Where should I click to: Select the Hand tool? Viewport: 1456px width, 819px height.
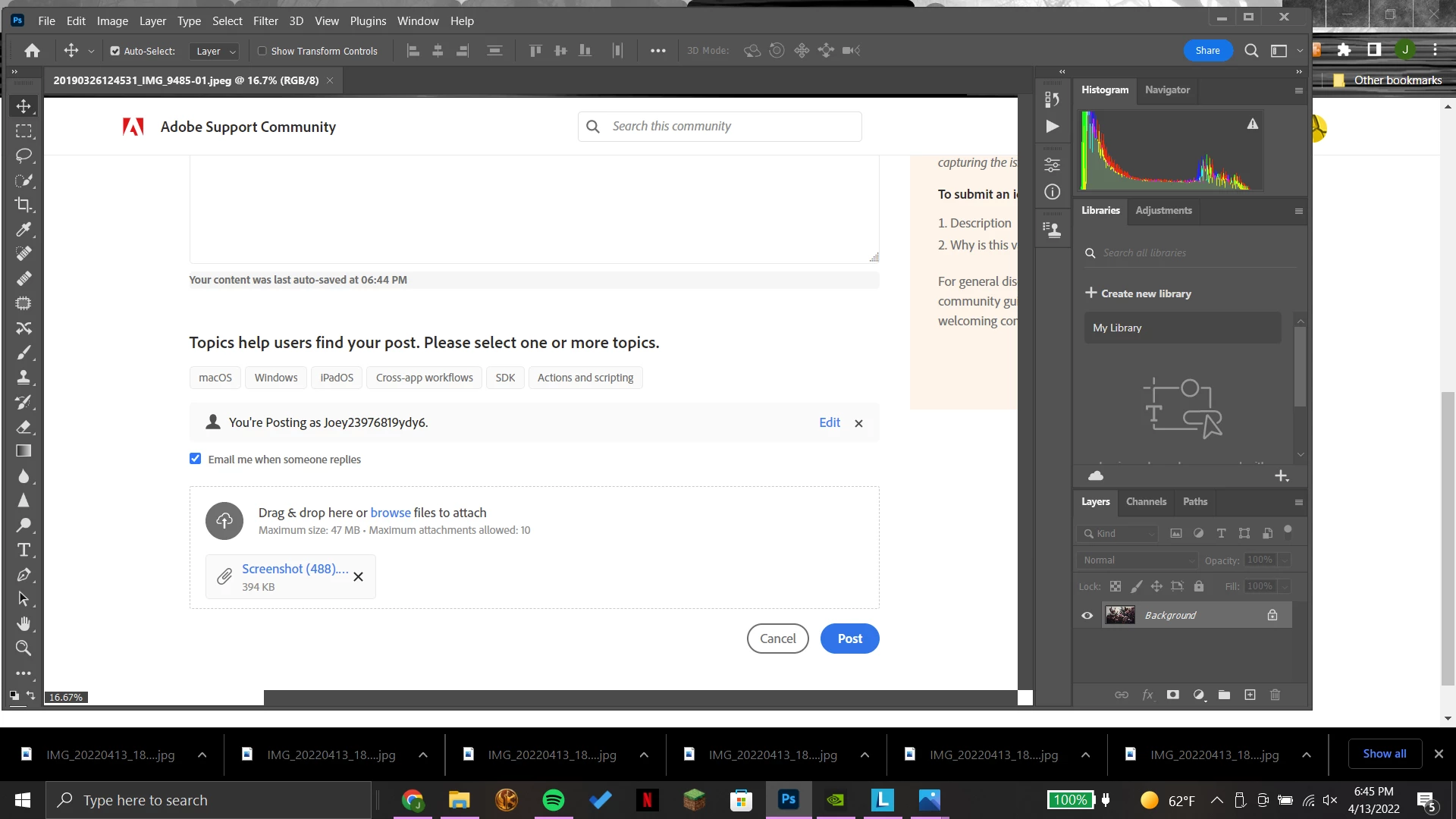point(24,623)
